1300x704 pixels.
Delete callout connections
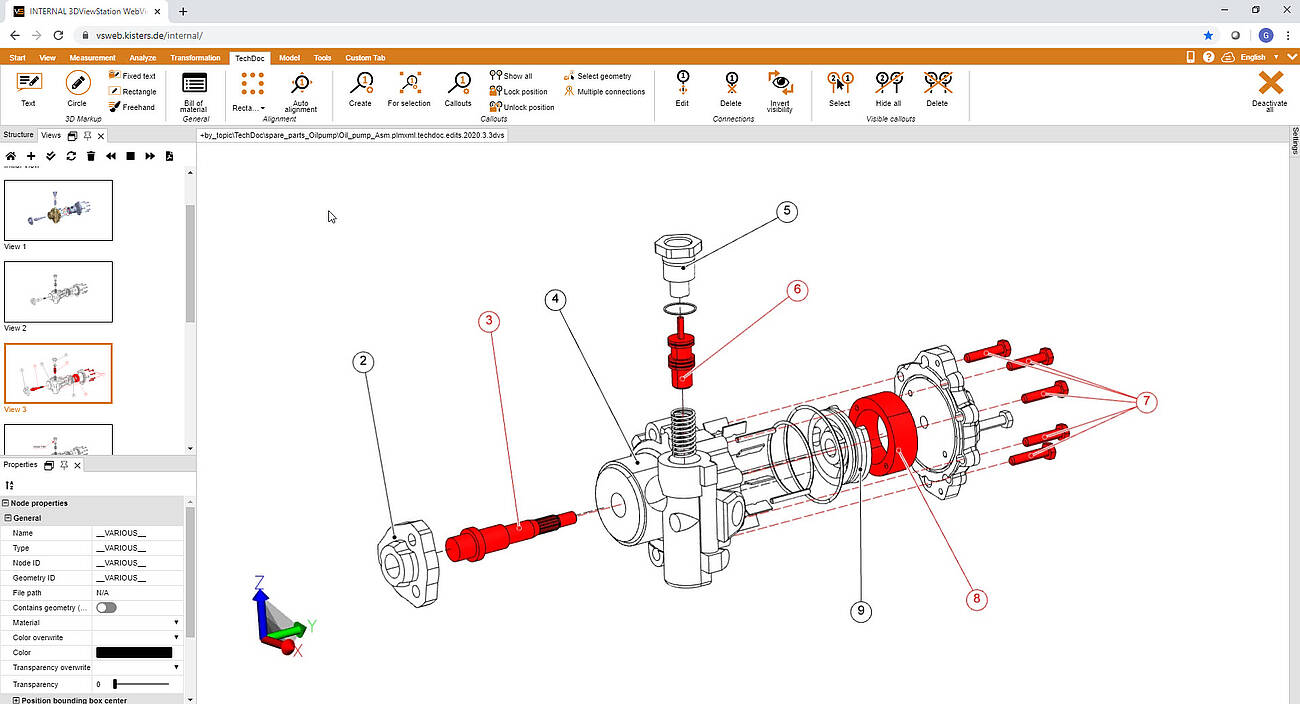click(731, 89)
